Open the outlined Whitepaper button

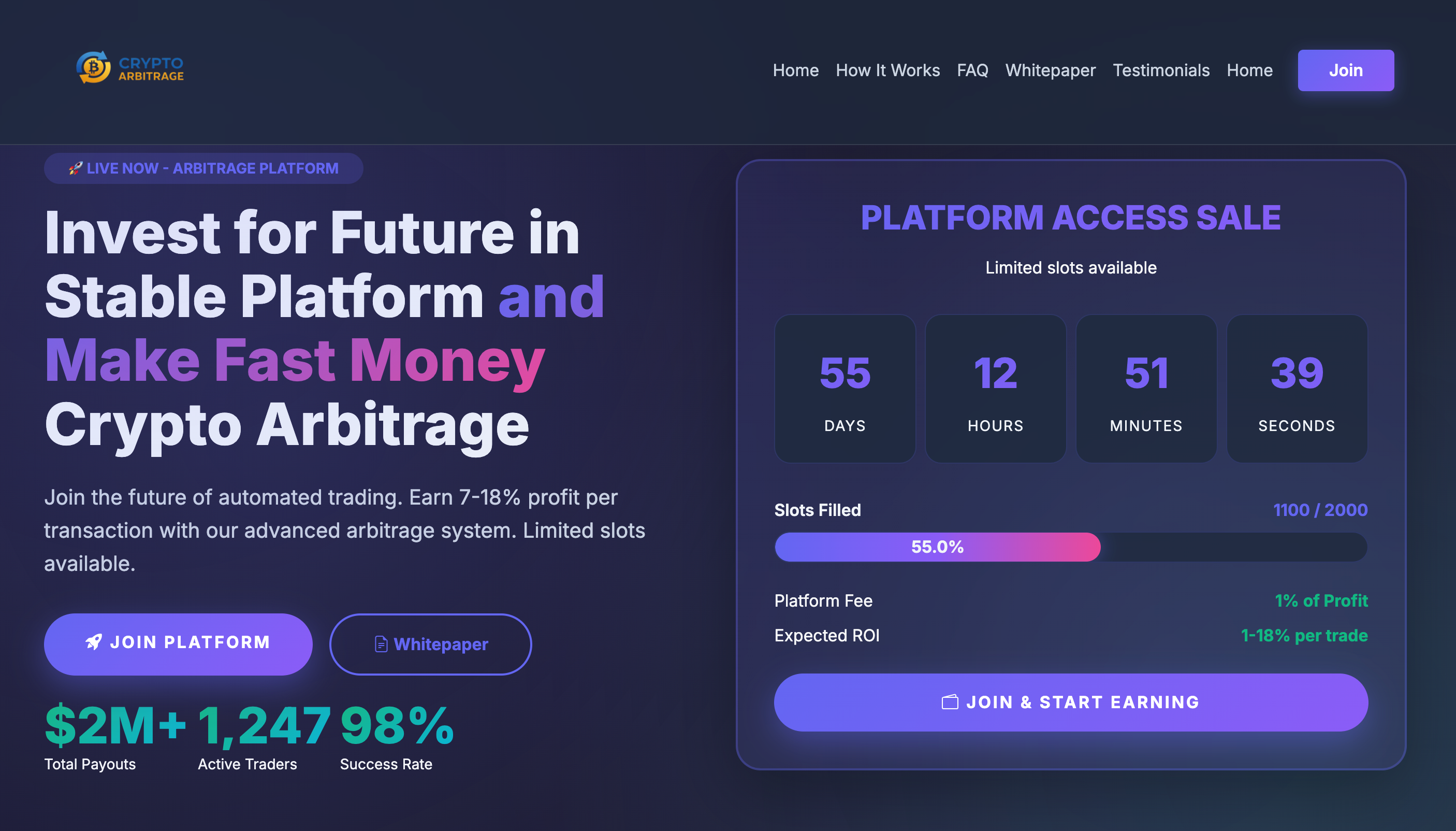pos(431,644)
